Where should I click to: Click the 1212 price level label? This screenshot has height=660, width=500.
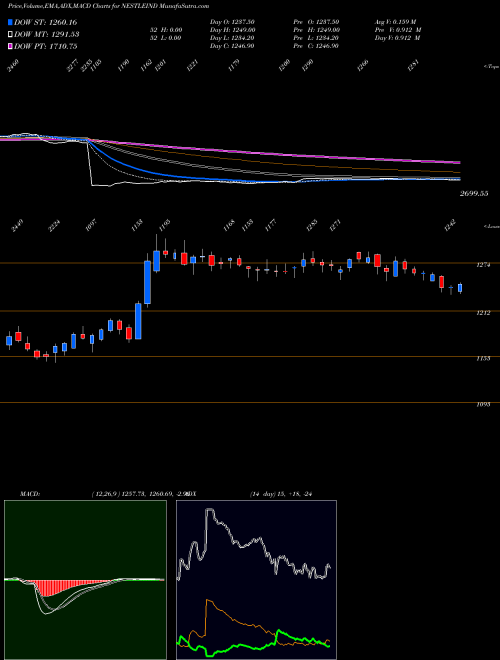point(484,313)
